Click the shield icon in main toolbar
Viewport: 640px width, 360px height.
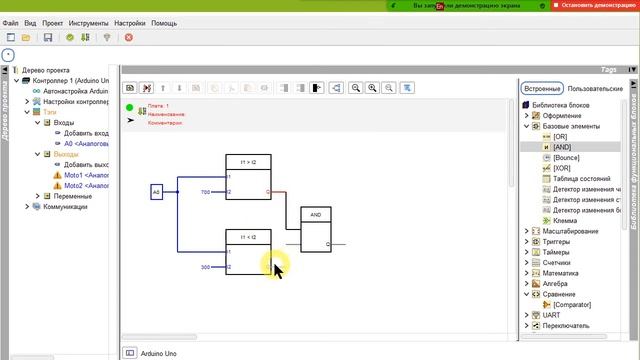click(x=107, y=38)
